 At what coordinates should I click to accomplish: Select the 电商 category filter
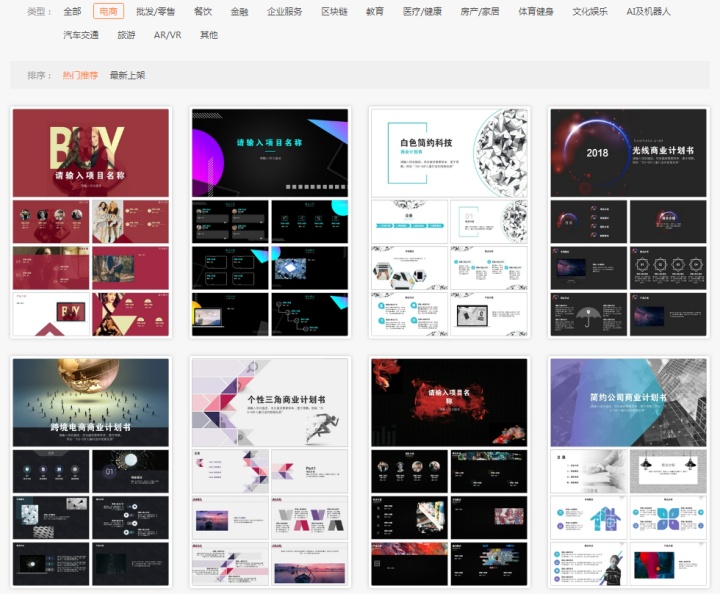[108, 11]
